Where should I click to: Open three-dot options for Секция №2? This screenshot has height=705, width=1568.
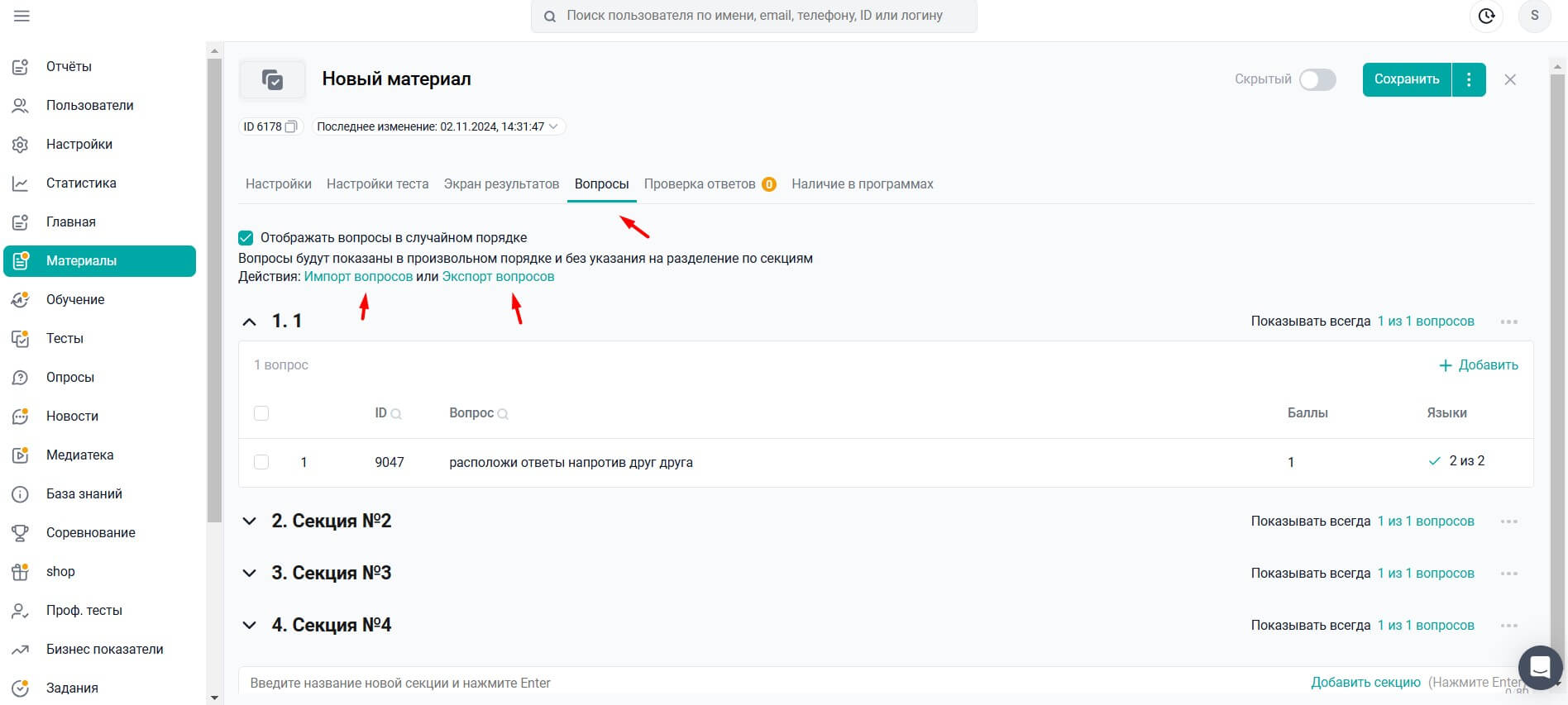1508,522
